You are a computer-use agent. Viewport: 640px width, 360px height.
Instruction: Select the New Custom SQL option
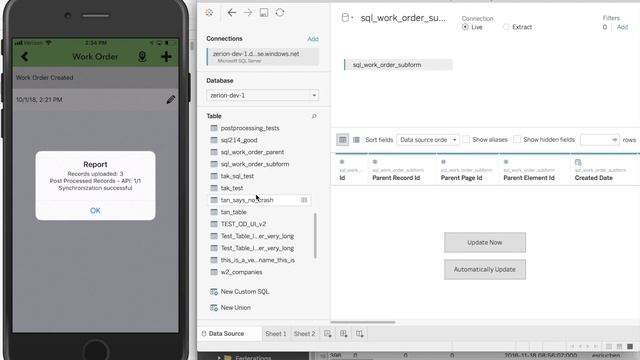(244, 292)
